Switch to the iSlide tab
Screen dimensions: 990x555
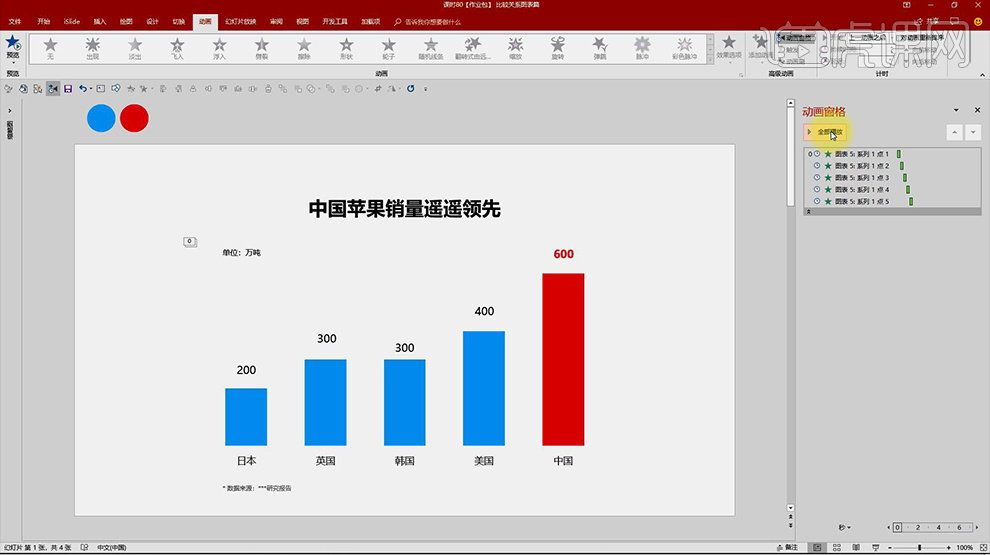[x=72, y=21]
